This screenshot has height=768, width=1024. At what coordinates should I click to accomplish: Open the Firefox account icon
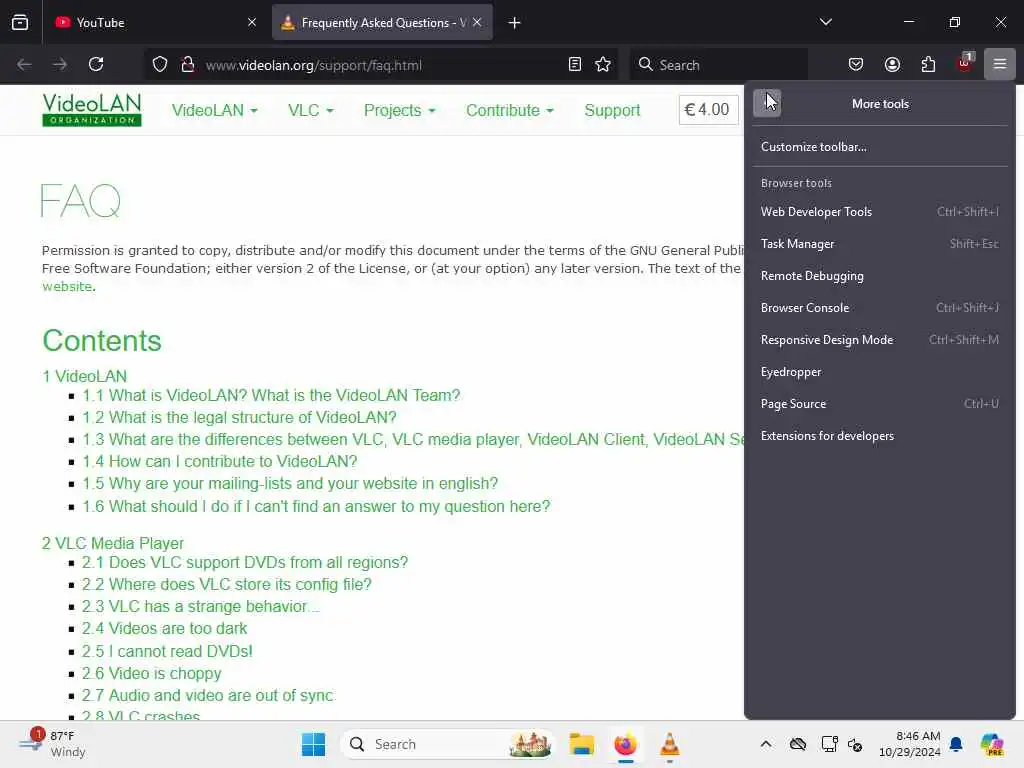pos(892,64)
